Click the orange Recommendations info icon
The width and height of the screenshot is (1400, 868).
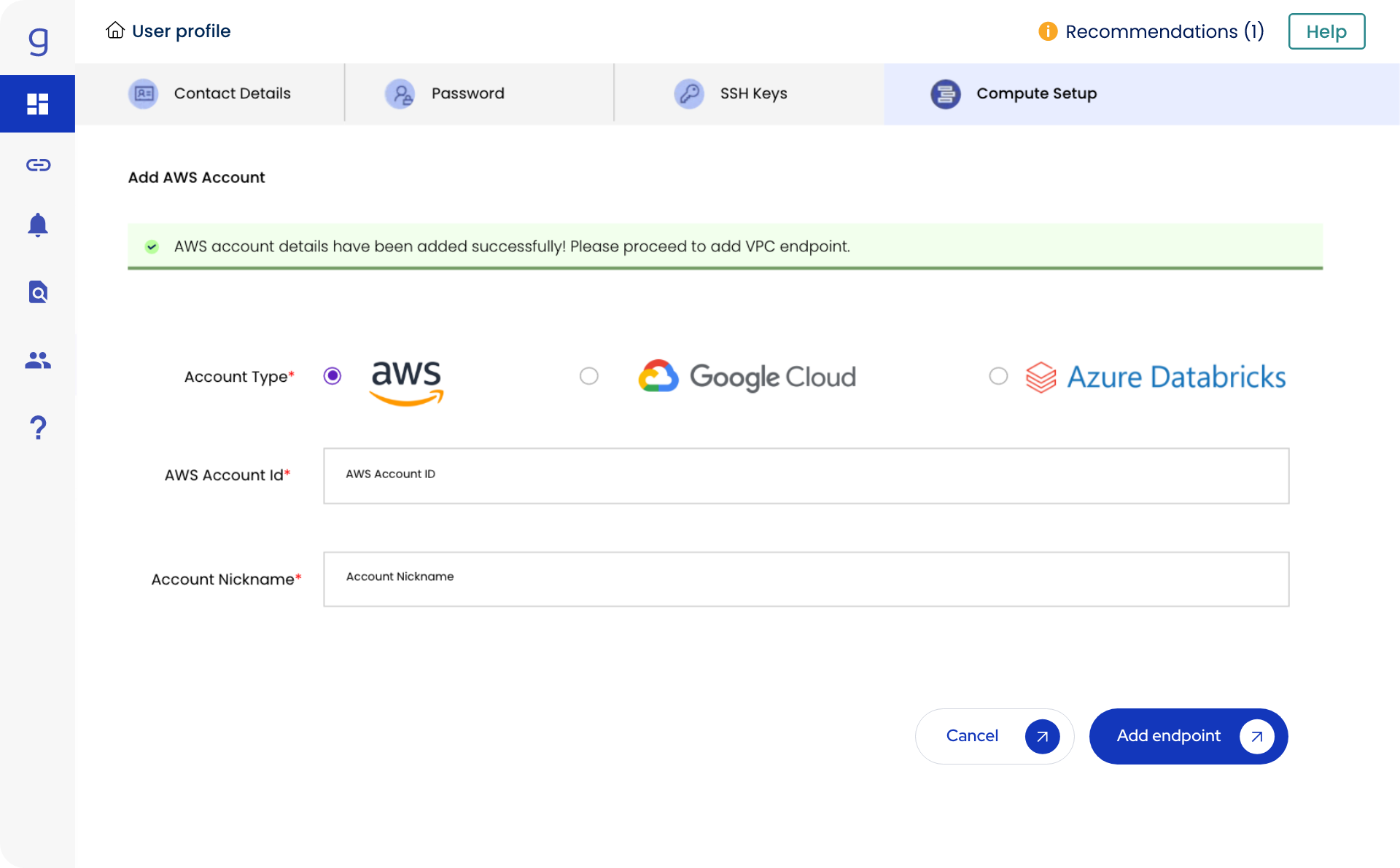tap(1048, 31)
